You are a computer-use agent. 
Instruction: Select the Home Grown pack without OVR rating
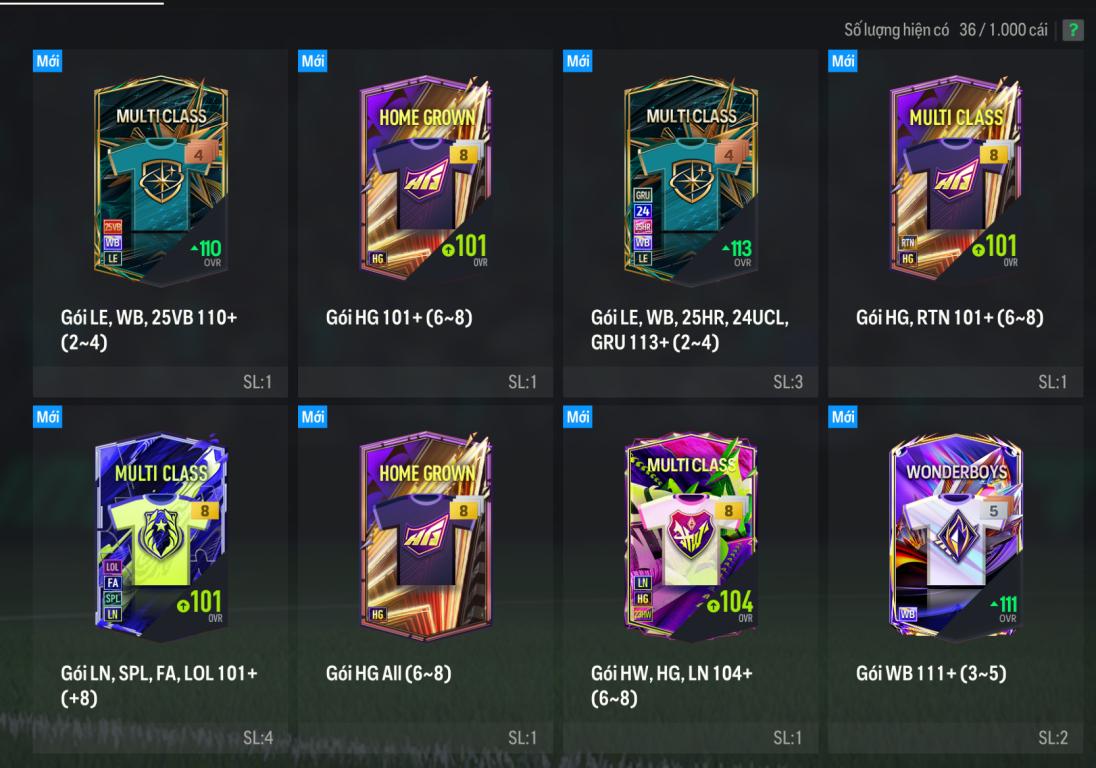[x=426, y=535]
